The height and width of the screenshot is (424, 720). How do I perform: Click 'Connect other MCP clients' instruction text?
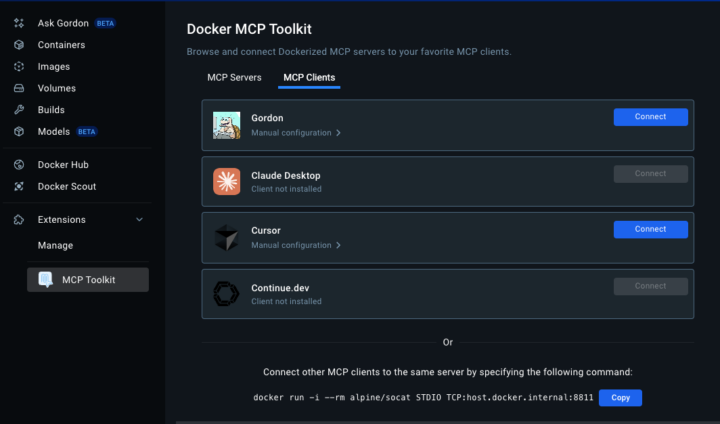click(x=448, y=372)
